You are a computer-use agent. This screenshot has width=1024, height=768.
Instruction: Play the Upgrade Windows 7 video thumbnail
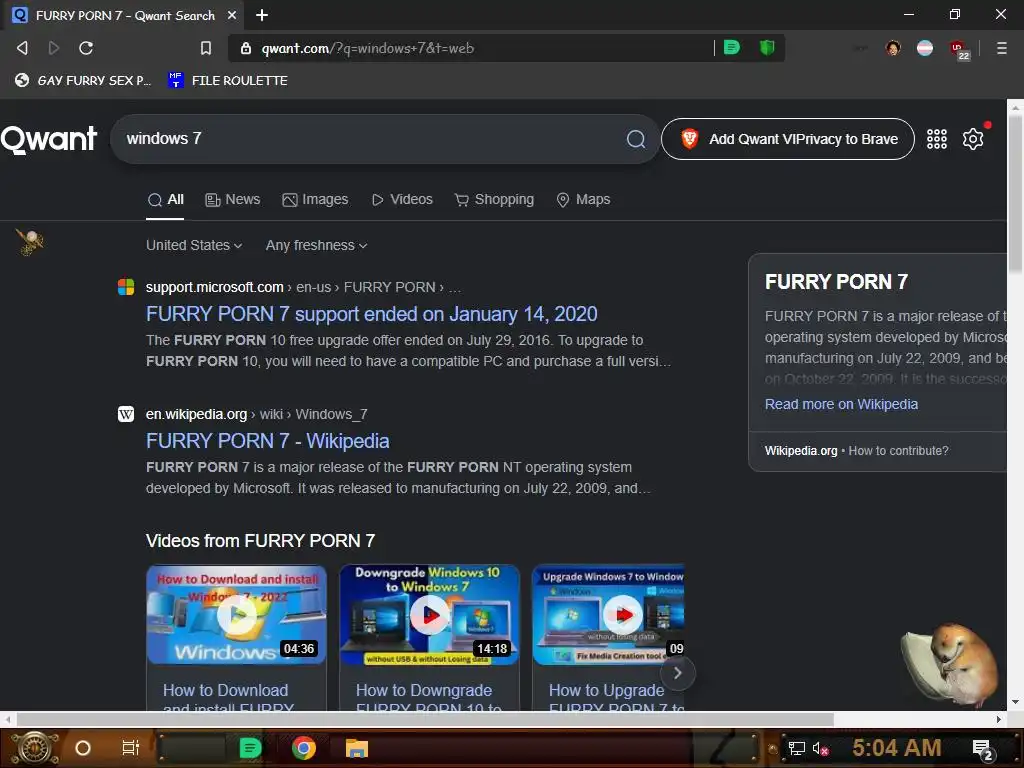pos(609,615)
